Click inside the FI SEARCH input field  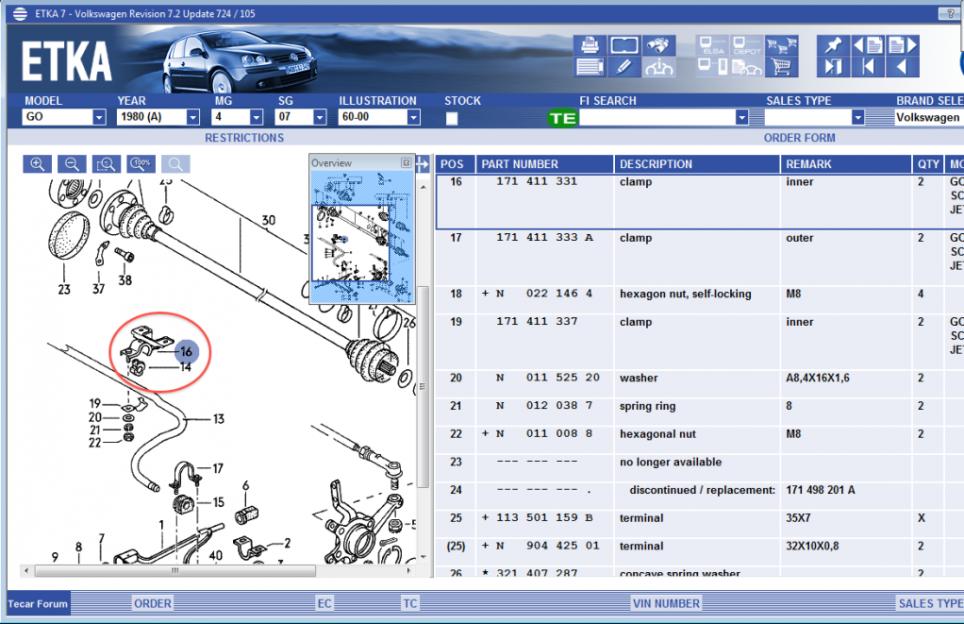coord(657,117)
